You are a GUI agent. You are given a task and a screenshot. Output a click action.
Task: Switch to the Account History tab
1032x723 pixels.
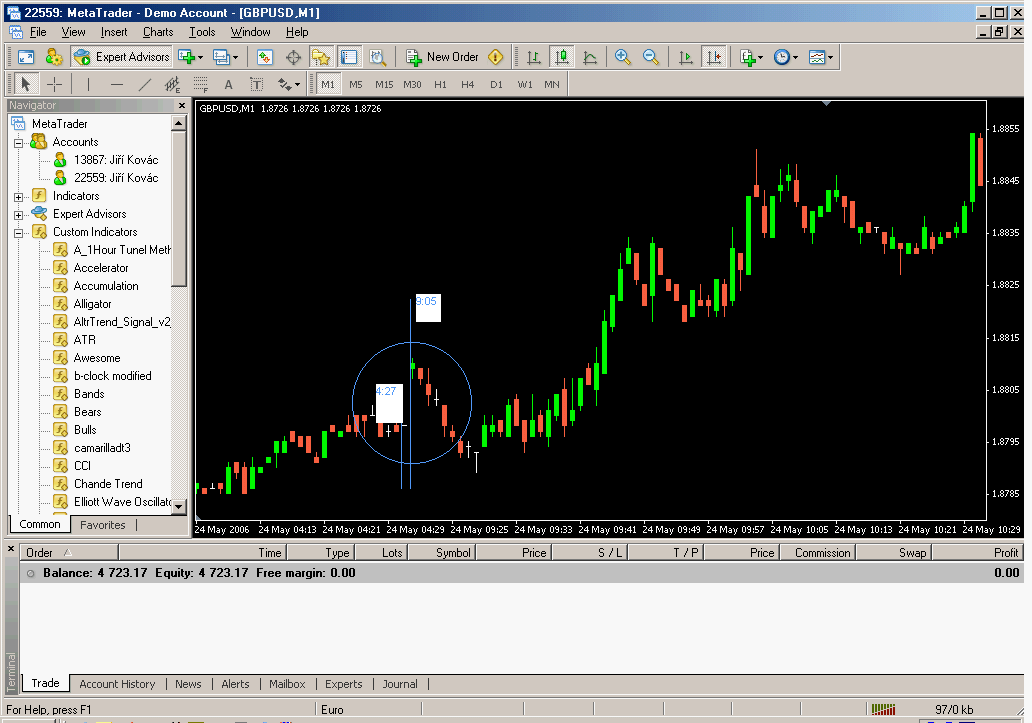pos(117,684)
